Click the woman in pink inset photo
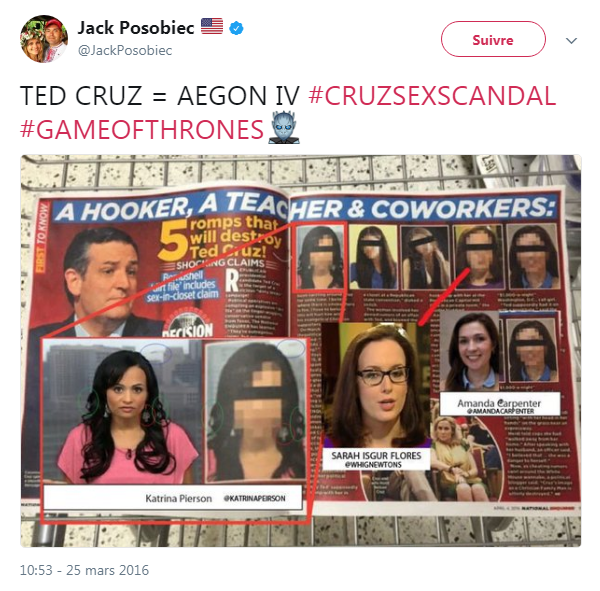Viewport: 600px width, 591px height. click(122, 412)
